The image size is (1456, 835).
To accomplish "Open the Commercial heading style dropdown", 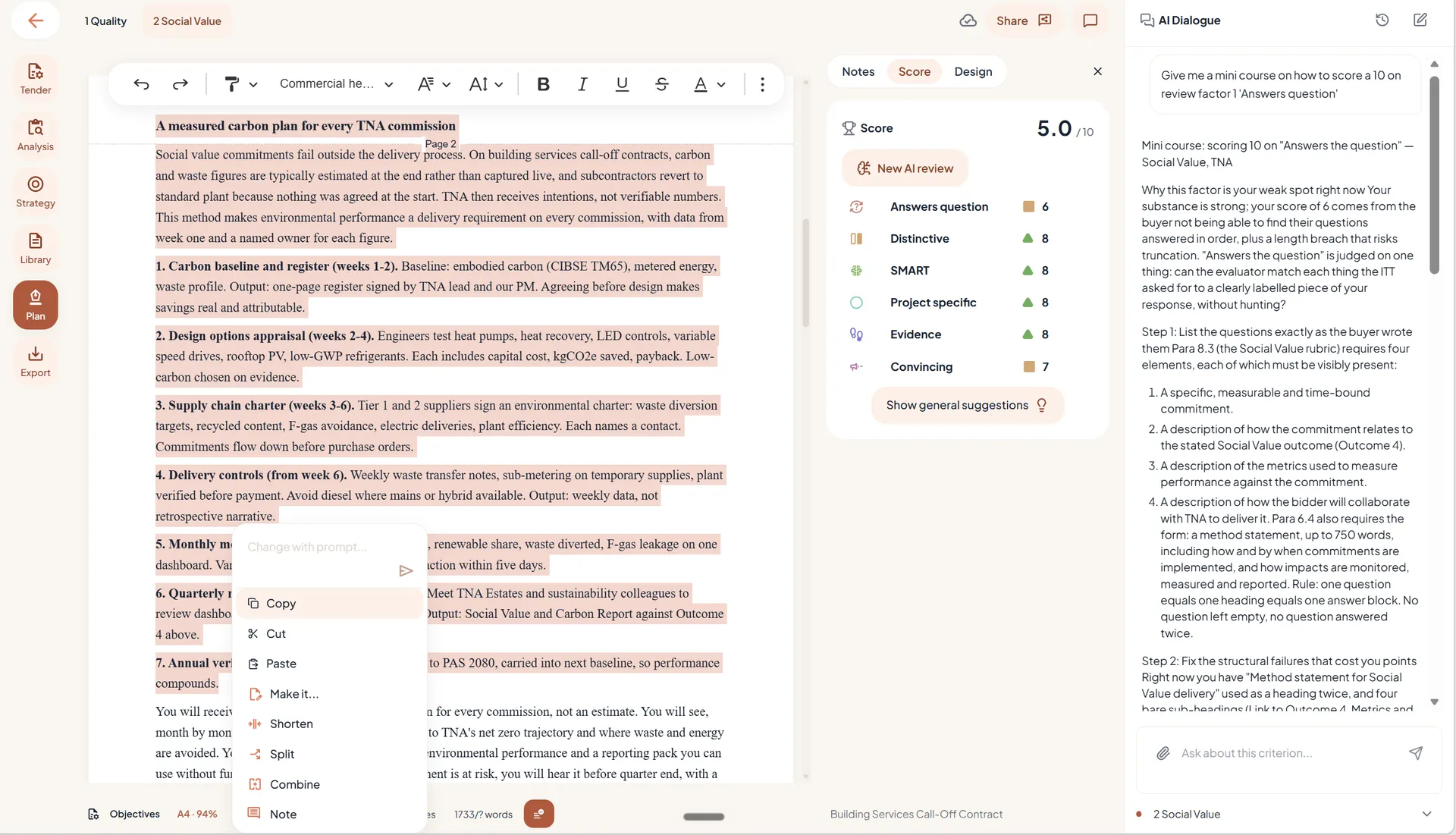I will [336, 84].
